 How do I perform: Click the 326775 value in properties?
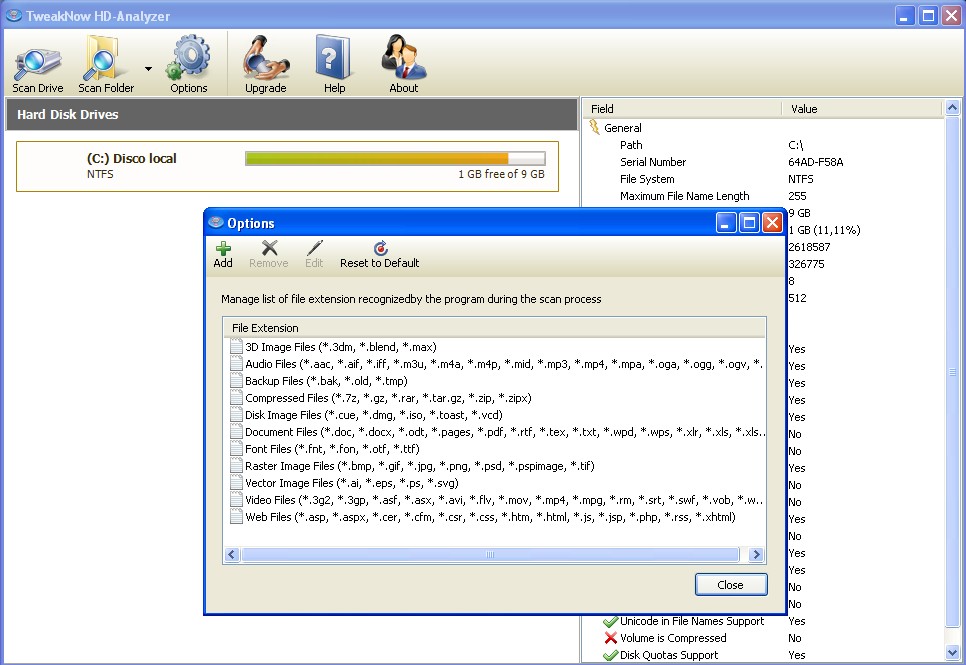coord(806,264)
